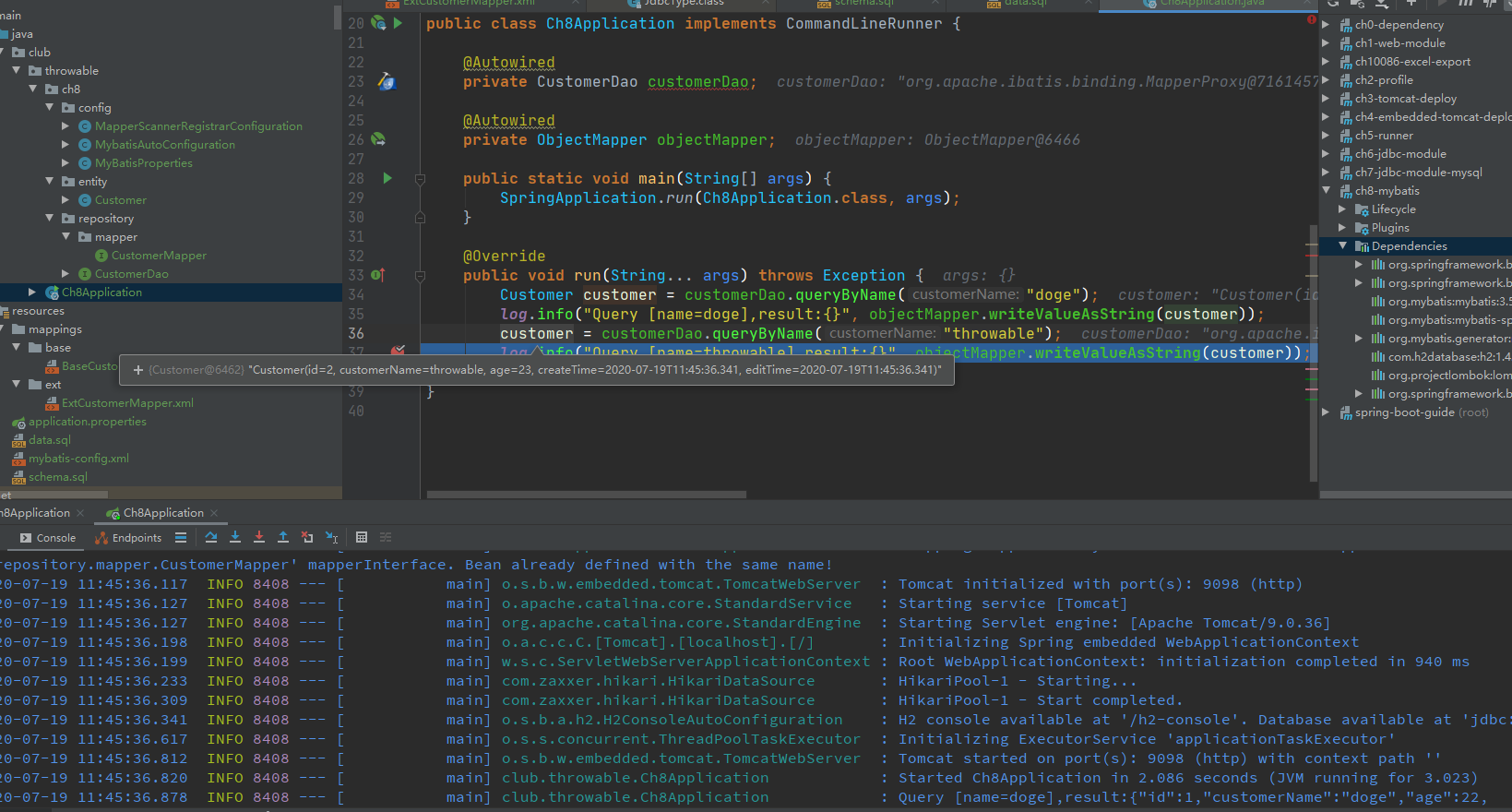This screenshot has width=1512, height=812.
Task: Expand the Plugins node in Maven panel
Action: [x=1343, y=228]
